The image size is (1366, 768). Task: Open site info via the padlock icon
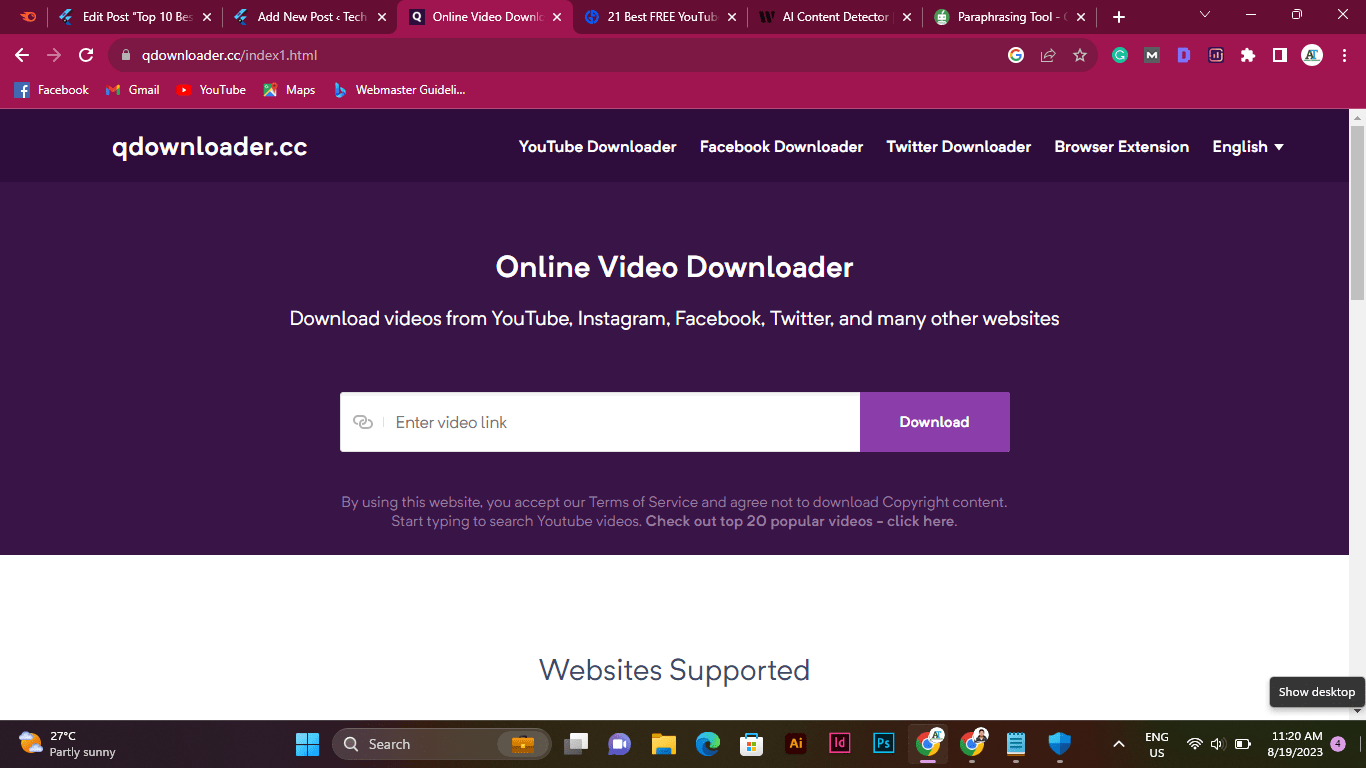pyautogui.click(x=126, y=56)
